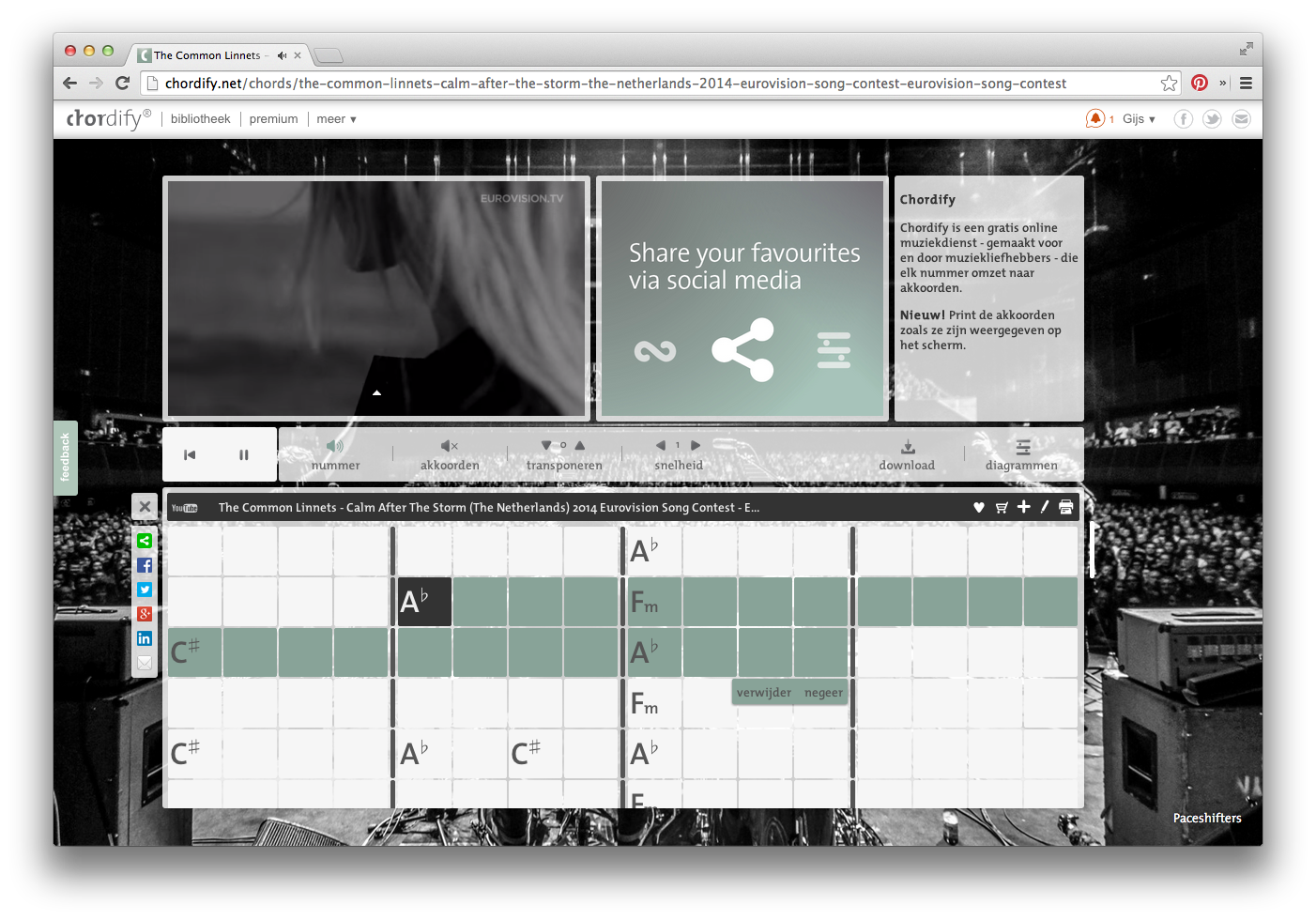This screenshot has width=1316, height=920.
Task: Open premium page
Action: click(x=273, y=119)
